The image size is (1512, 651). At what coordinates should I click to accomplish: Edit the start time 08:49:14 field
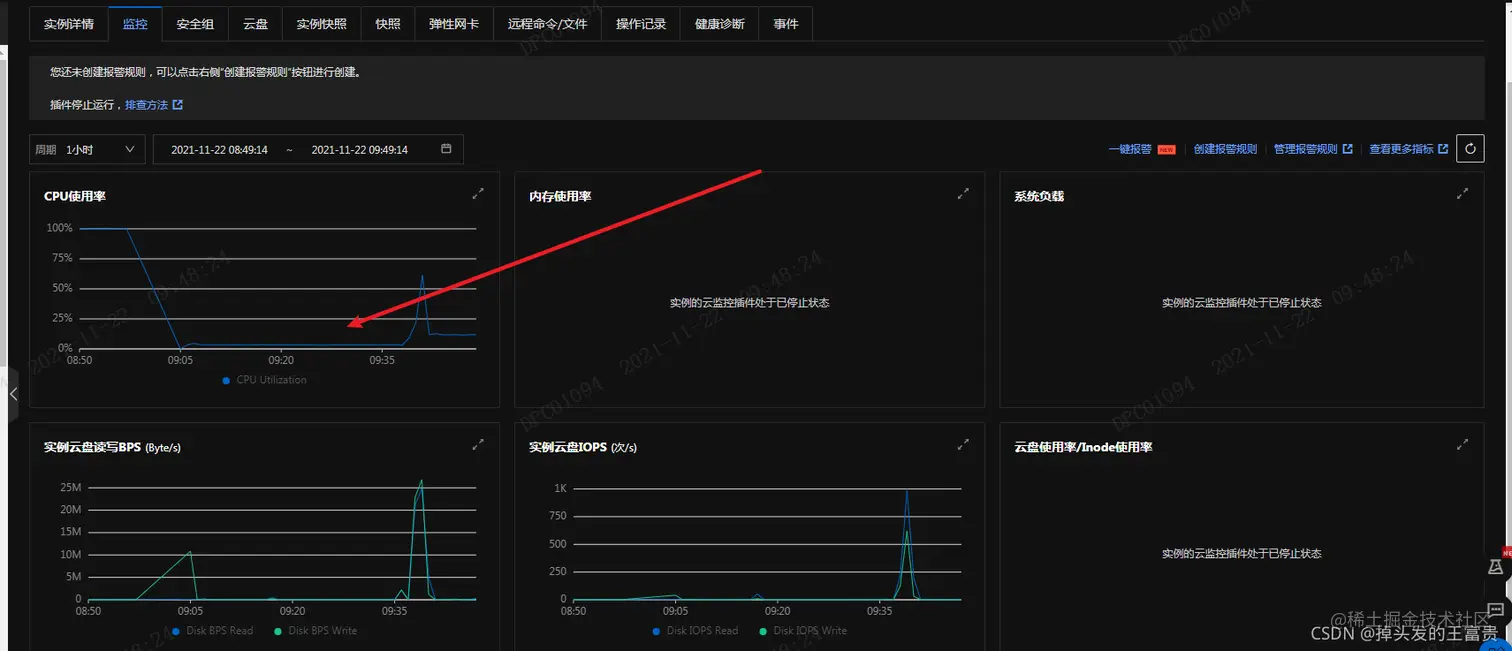(219, 150)
